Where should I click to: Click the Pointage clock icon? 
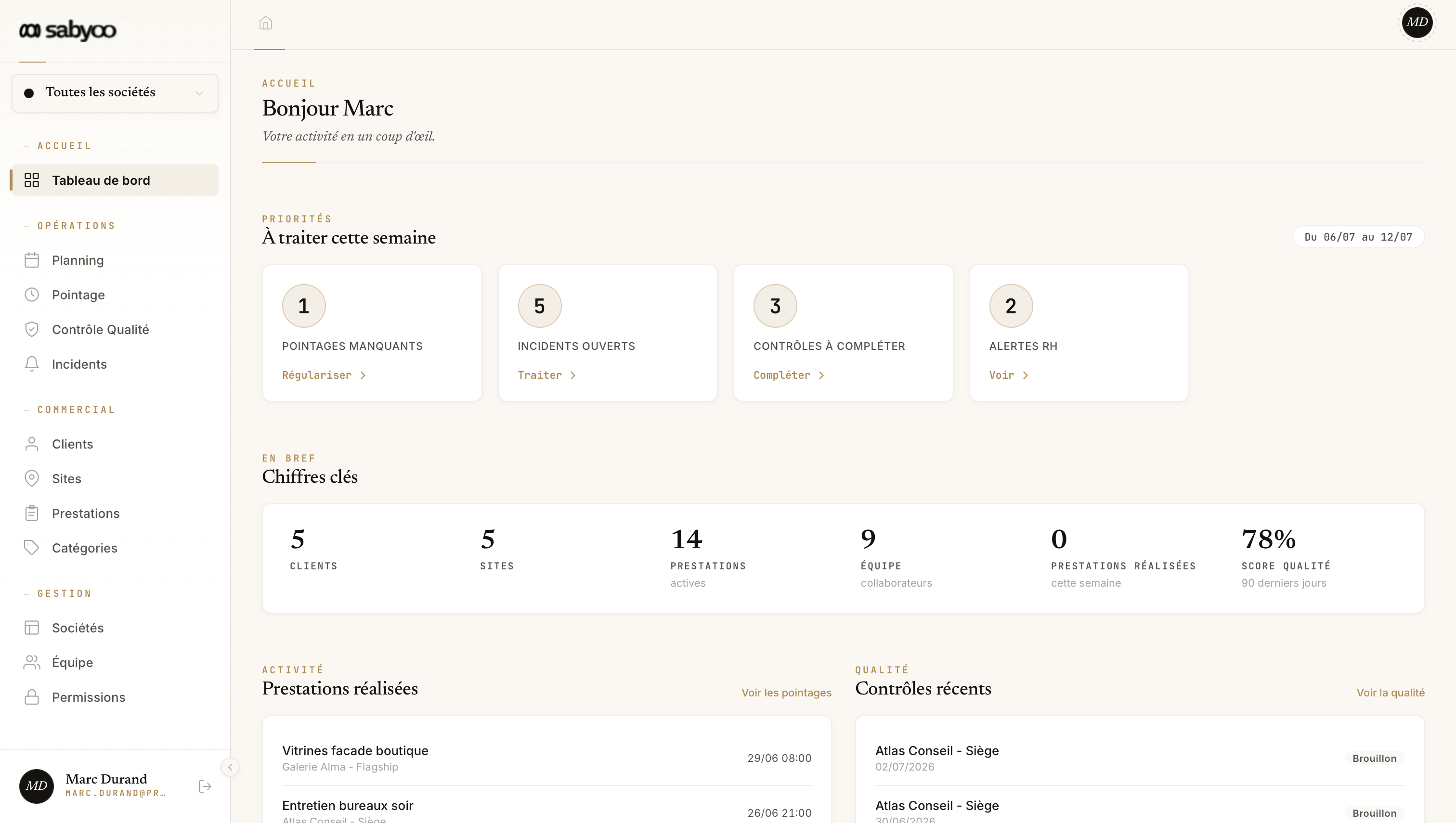tap(32, 295)
